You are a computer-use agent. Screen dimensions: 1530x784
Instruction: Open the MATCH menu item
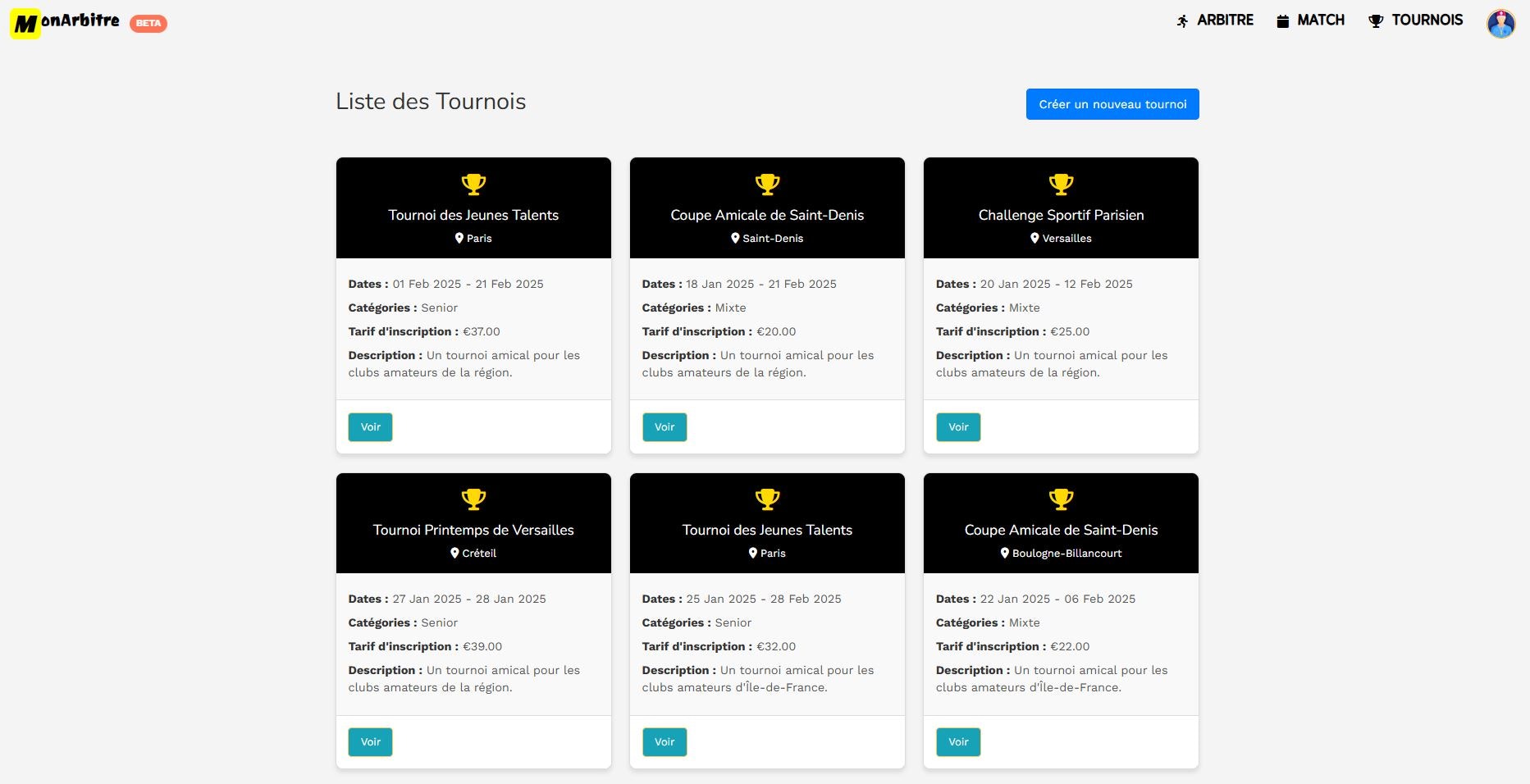1311,21
